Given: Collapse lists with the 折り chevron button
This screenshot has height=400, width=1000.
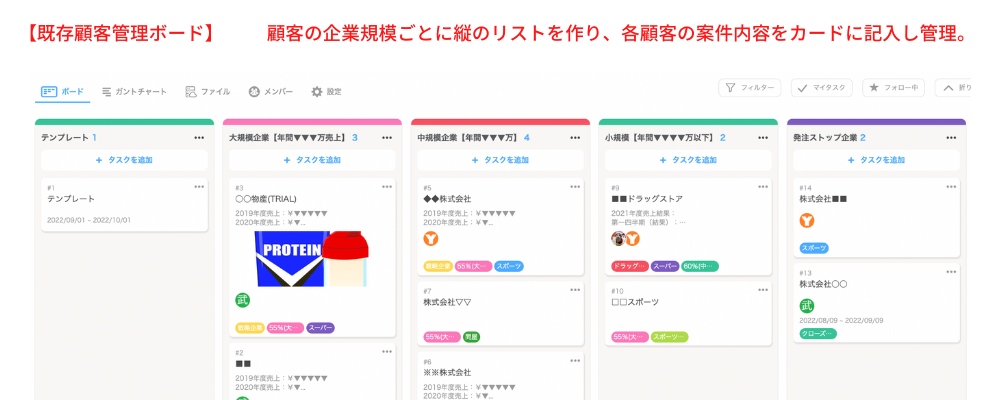Looking at the screenshot, I should point(953,88).
